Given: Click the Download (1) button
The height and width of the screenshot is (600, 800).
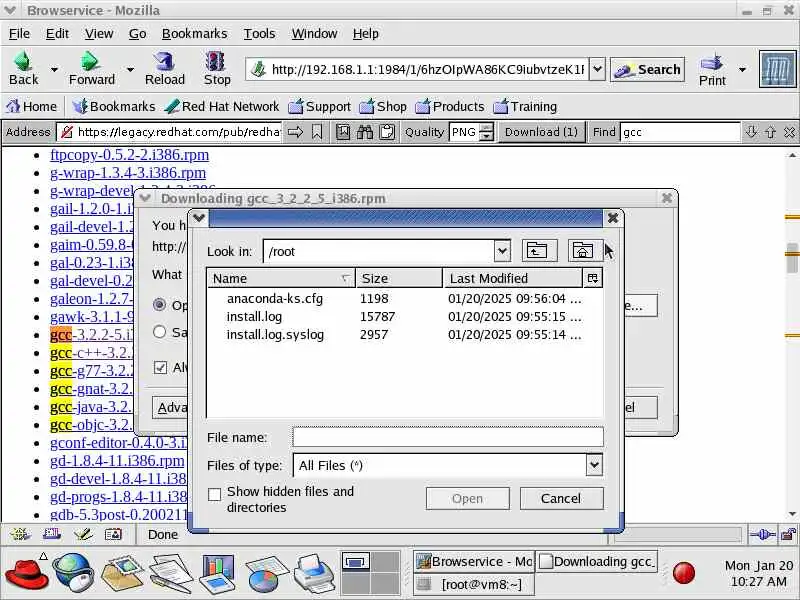Looking at the screenshot, I should 541,132.
